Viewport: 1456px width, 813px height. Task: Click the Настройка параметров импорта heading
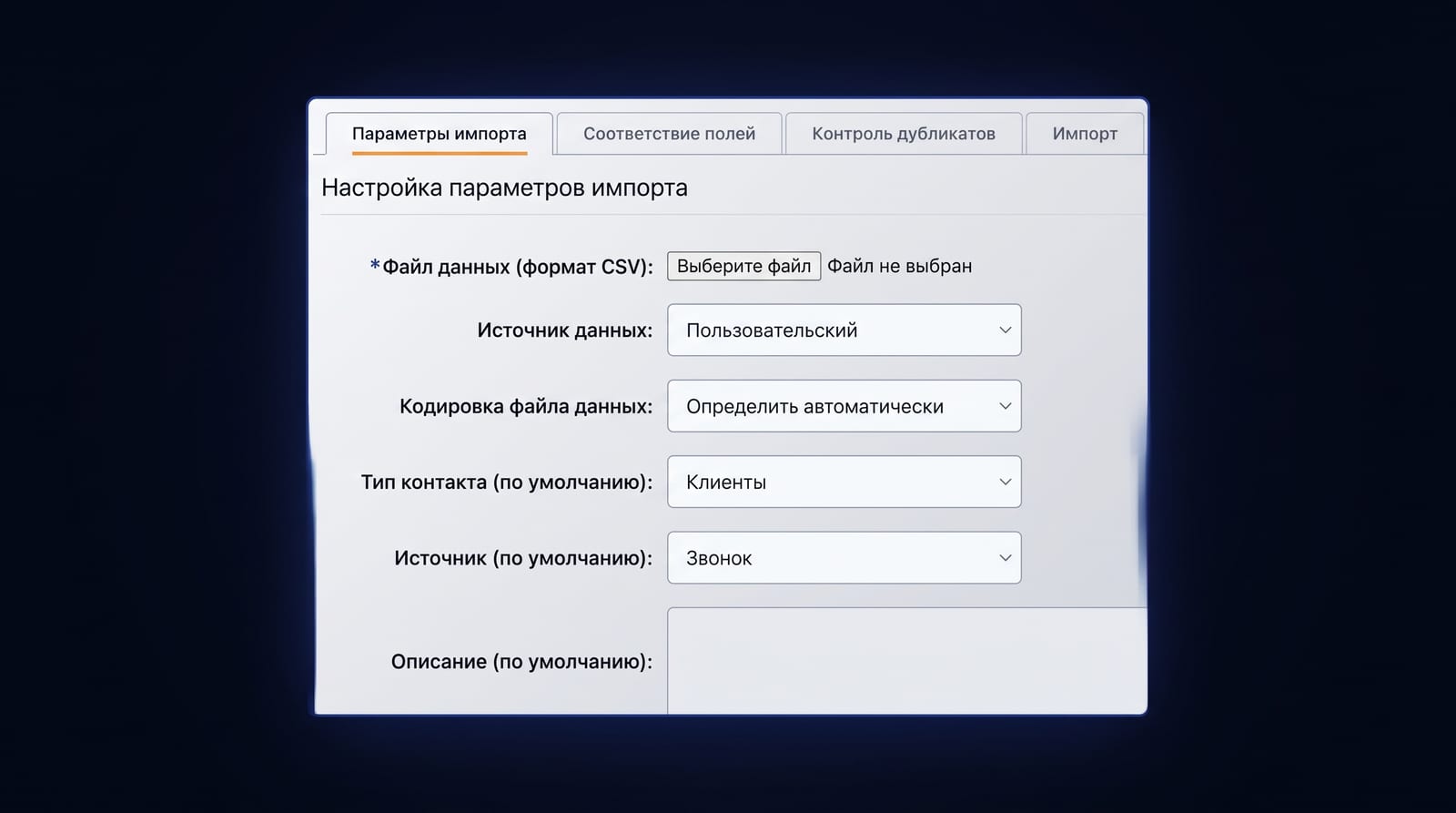(x=504, y=188)
